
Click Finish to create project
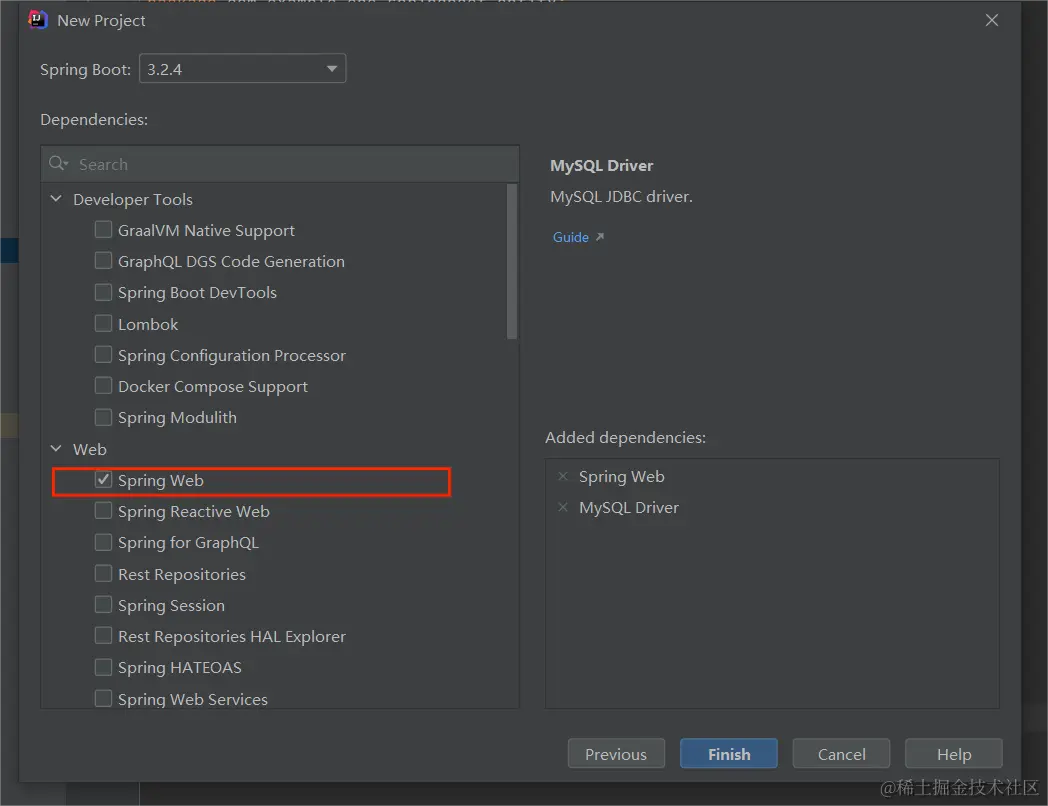pos(729,754)
